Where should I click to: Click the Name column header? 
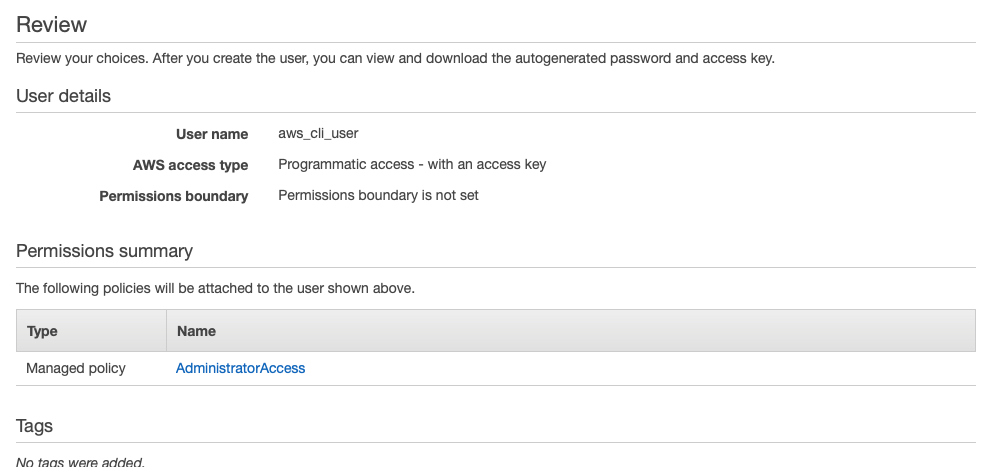click(x=196, y=330)
